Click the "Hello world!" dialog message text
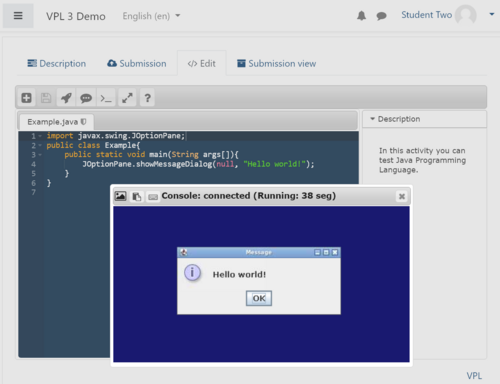This screenshot has width=500, height=384. coord(239,274)
